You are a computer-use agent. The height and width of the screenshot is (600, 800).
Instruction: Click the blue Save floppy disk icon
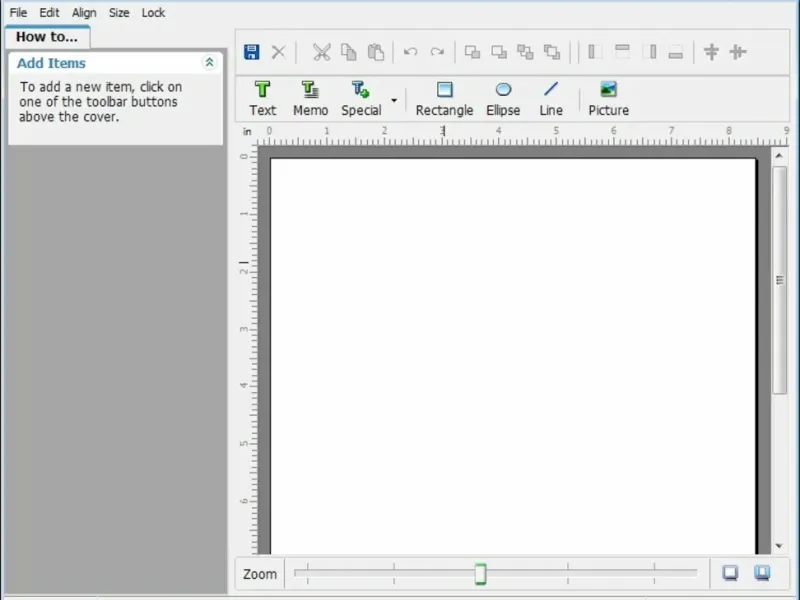tap(252, 52)
